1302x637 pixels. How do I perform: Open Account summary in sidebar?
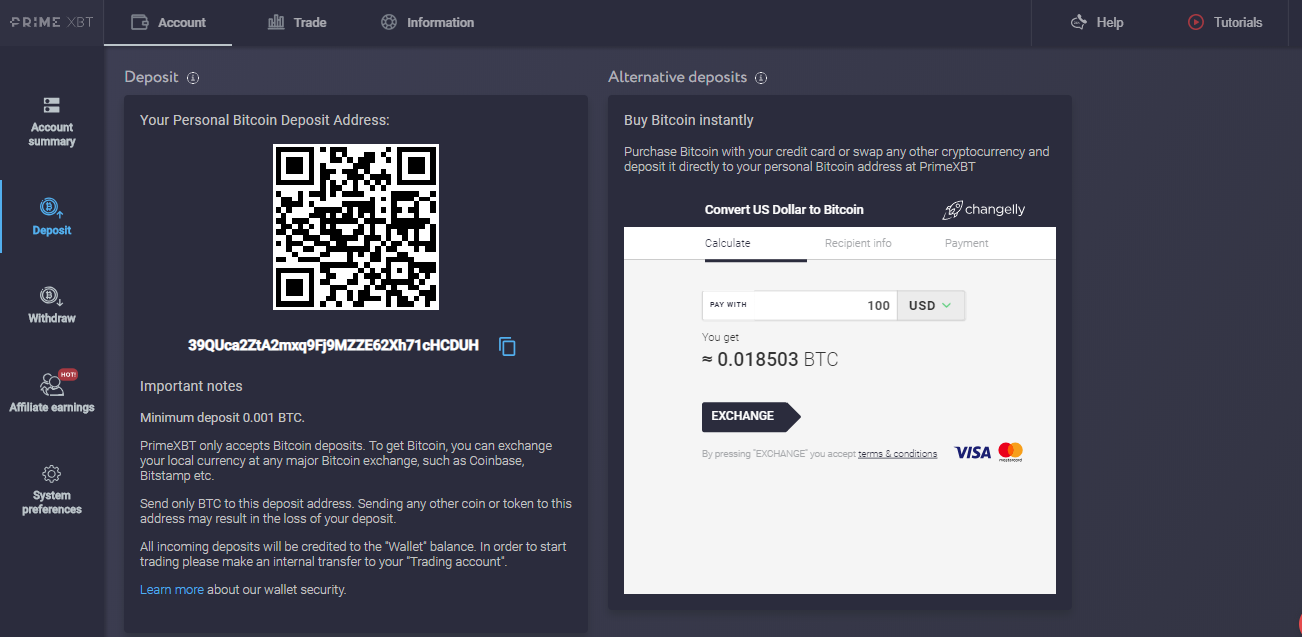pyautogui.click(x=52, y=122)
